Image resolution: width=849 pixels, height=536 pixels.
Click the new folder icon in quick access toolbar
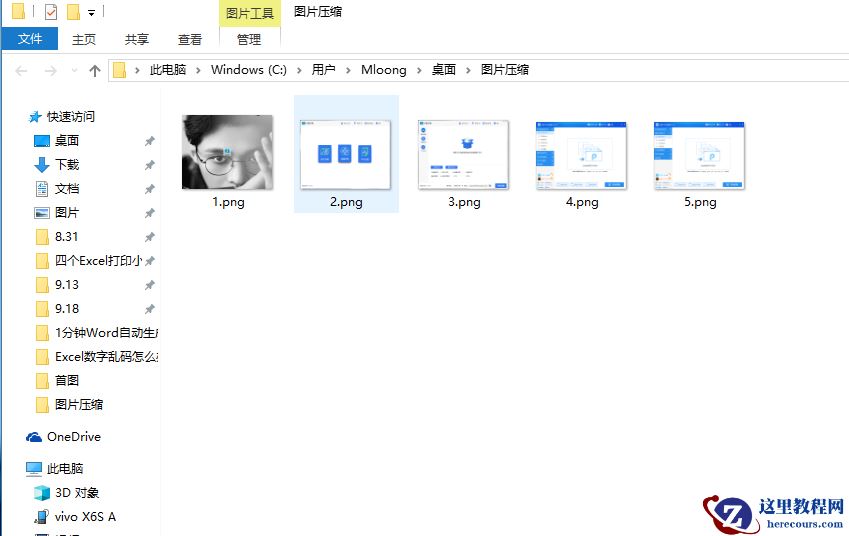point(73,11)
